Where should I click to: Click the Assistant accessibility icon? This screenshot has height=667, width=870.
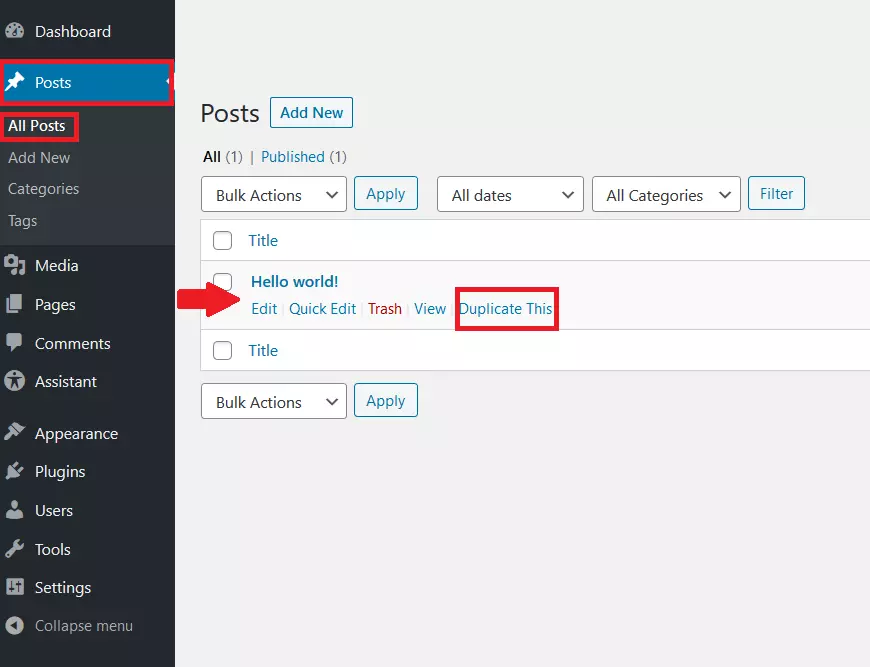click(x=14, y=381)
